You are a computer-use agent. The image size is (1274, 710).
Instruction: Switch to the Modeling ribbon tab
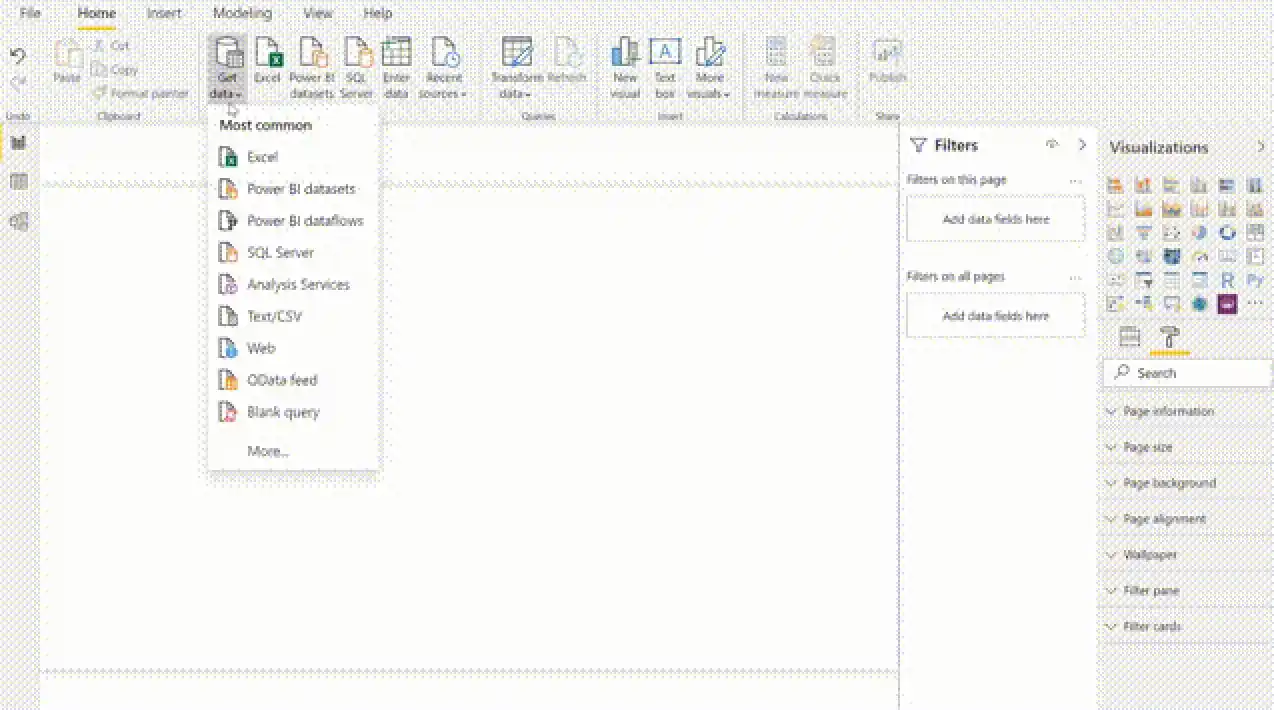point(242,14)
